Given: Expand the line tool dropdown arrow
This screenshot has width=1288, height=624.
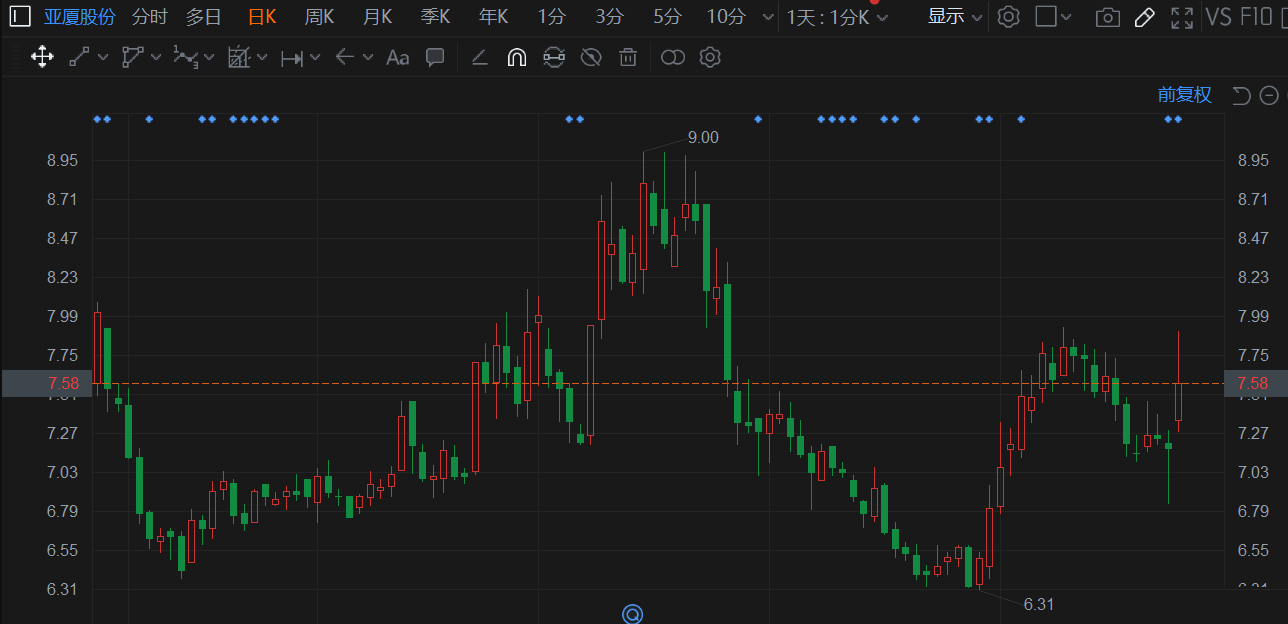Looking at the screenshot, I should (103, 57).
